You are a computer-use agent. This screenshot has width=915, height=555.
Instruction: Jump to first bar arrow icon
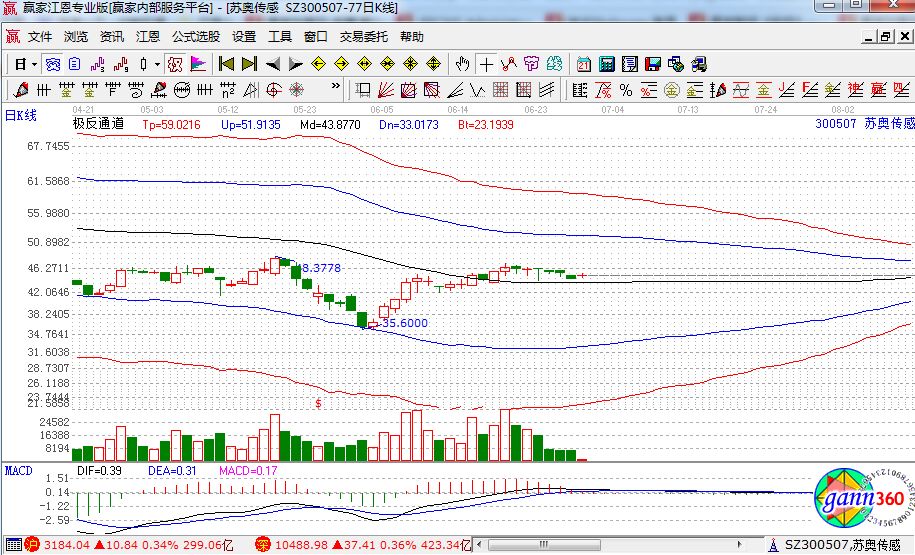227,64
